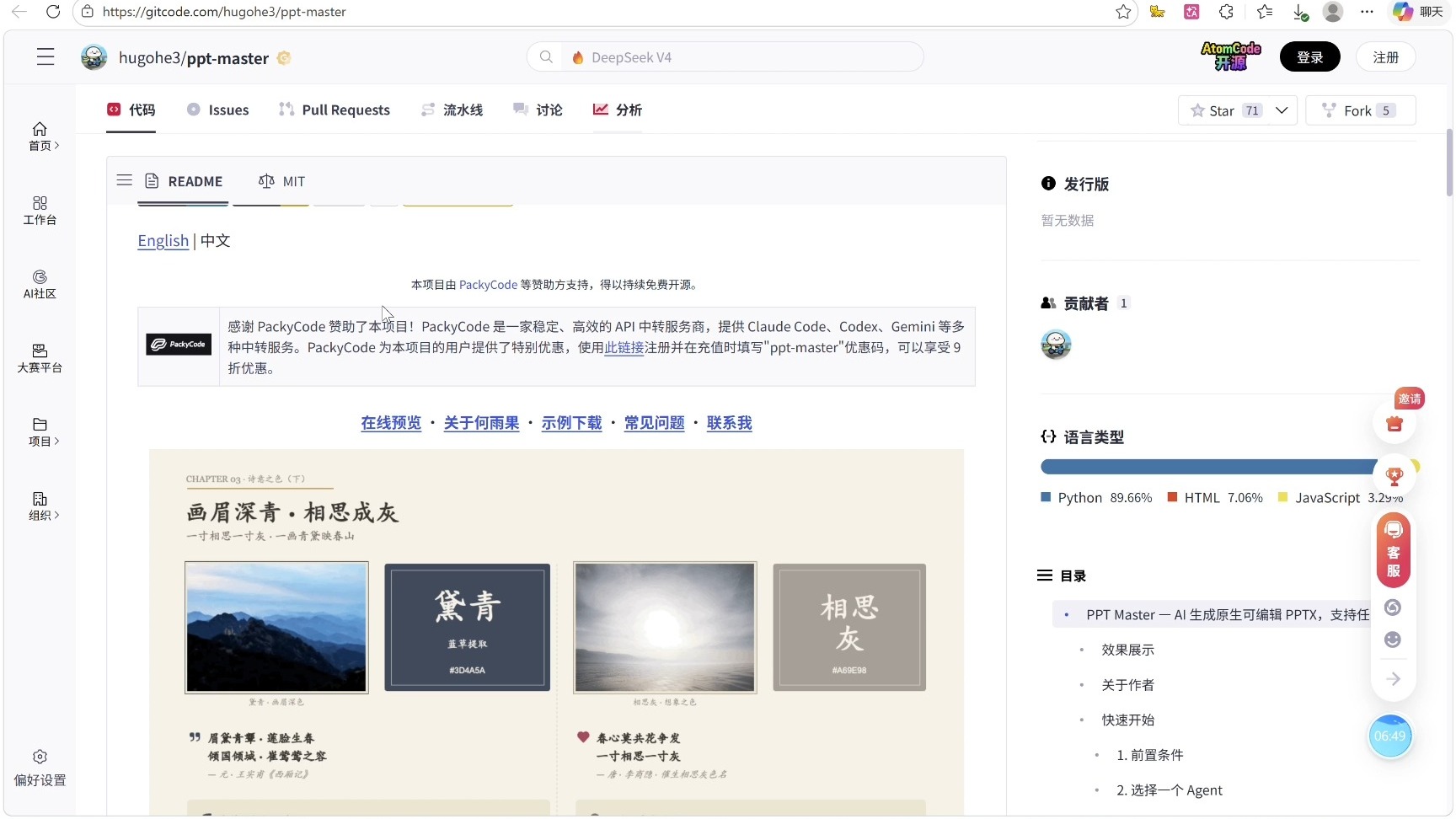The image size is (1456, 819).
Task: Open 工作台 in the sidebar
Action: pos(40,211)
